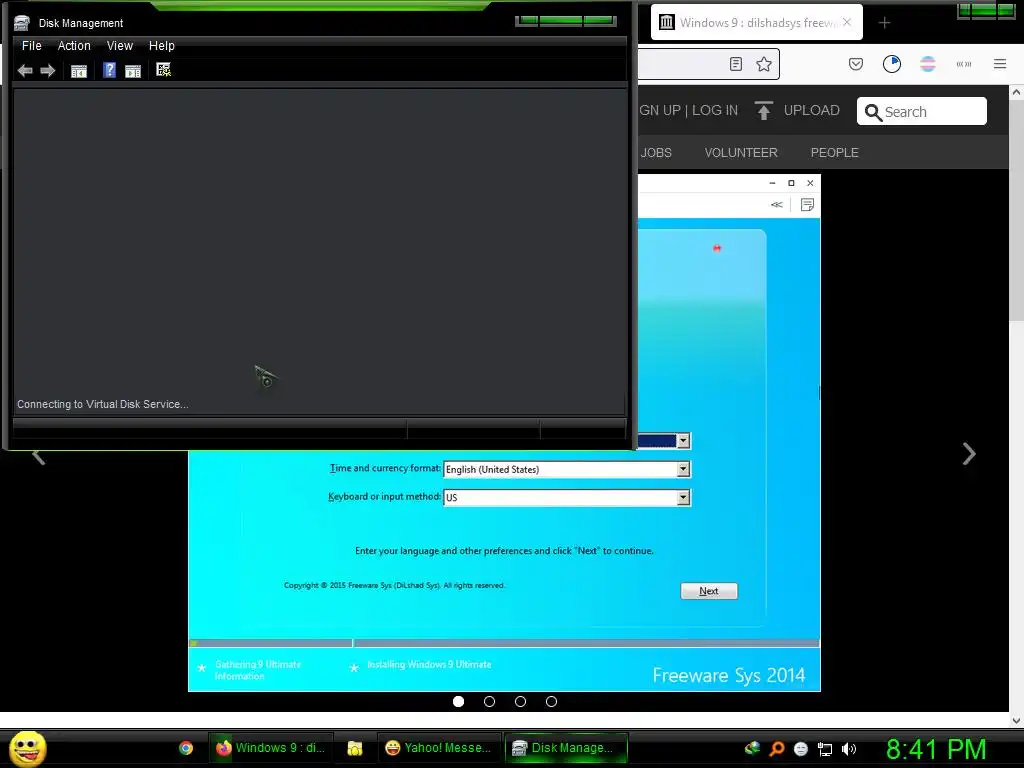Go to next image with right carousel arrow

click(x=969, y=453)
